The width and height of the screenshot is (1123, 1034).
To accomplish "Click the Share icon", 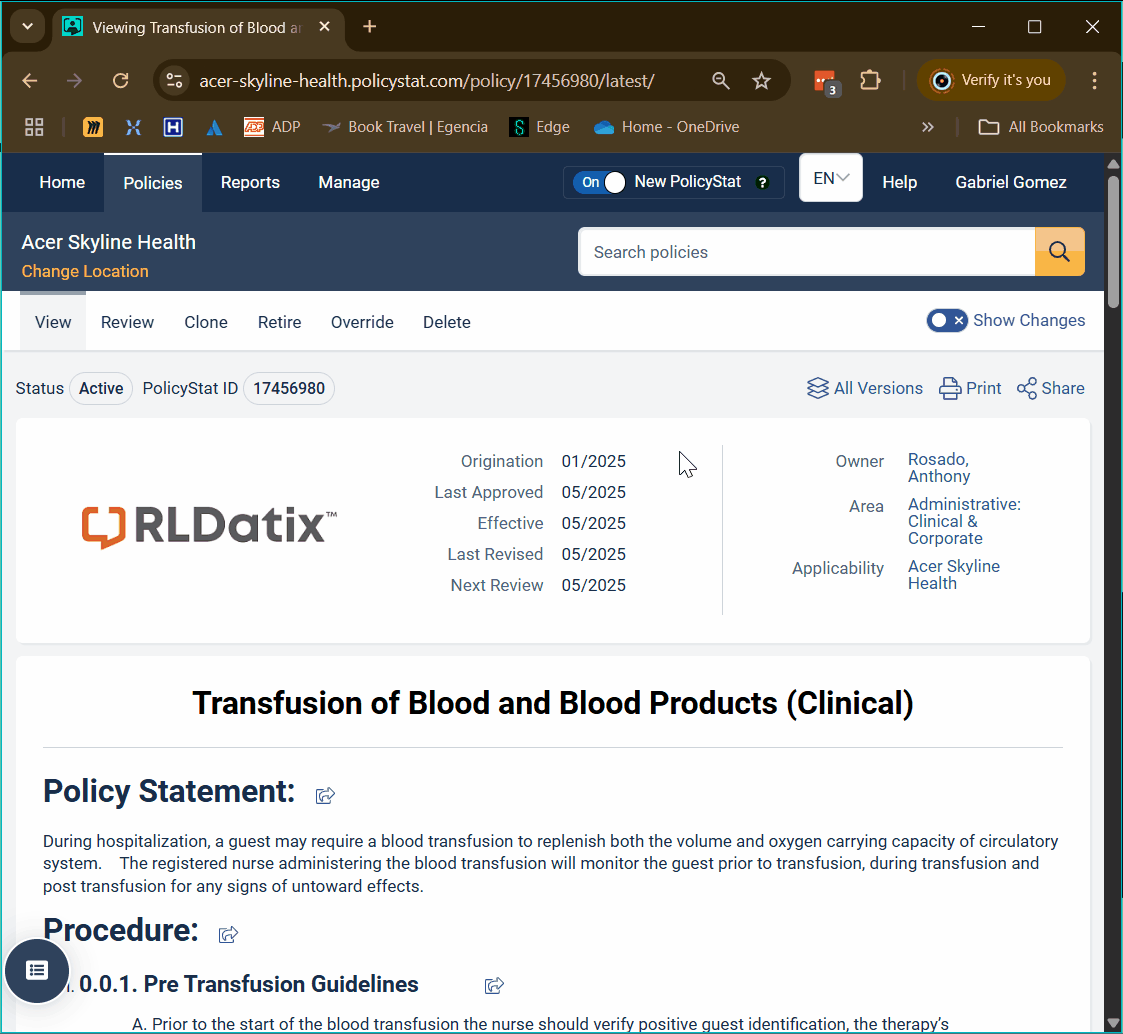I will pos(1026,388).
